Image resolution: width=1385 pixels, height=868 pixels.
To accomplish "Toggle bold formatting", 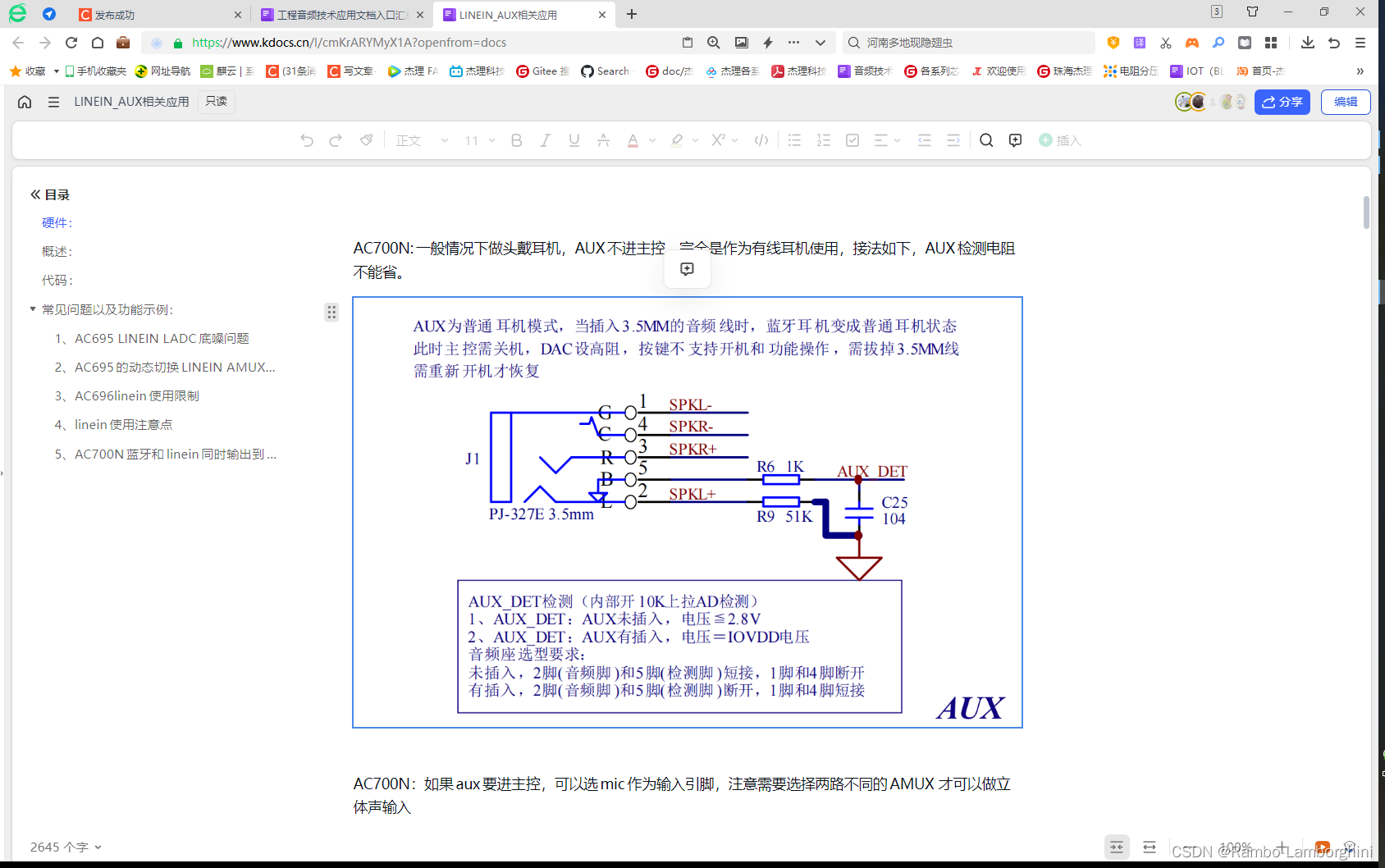I will (516, 140).
